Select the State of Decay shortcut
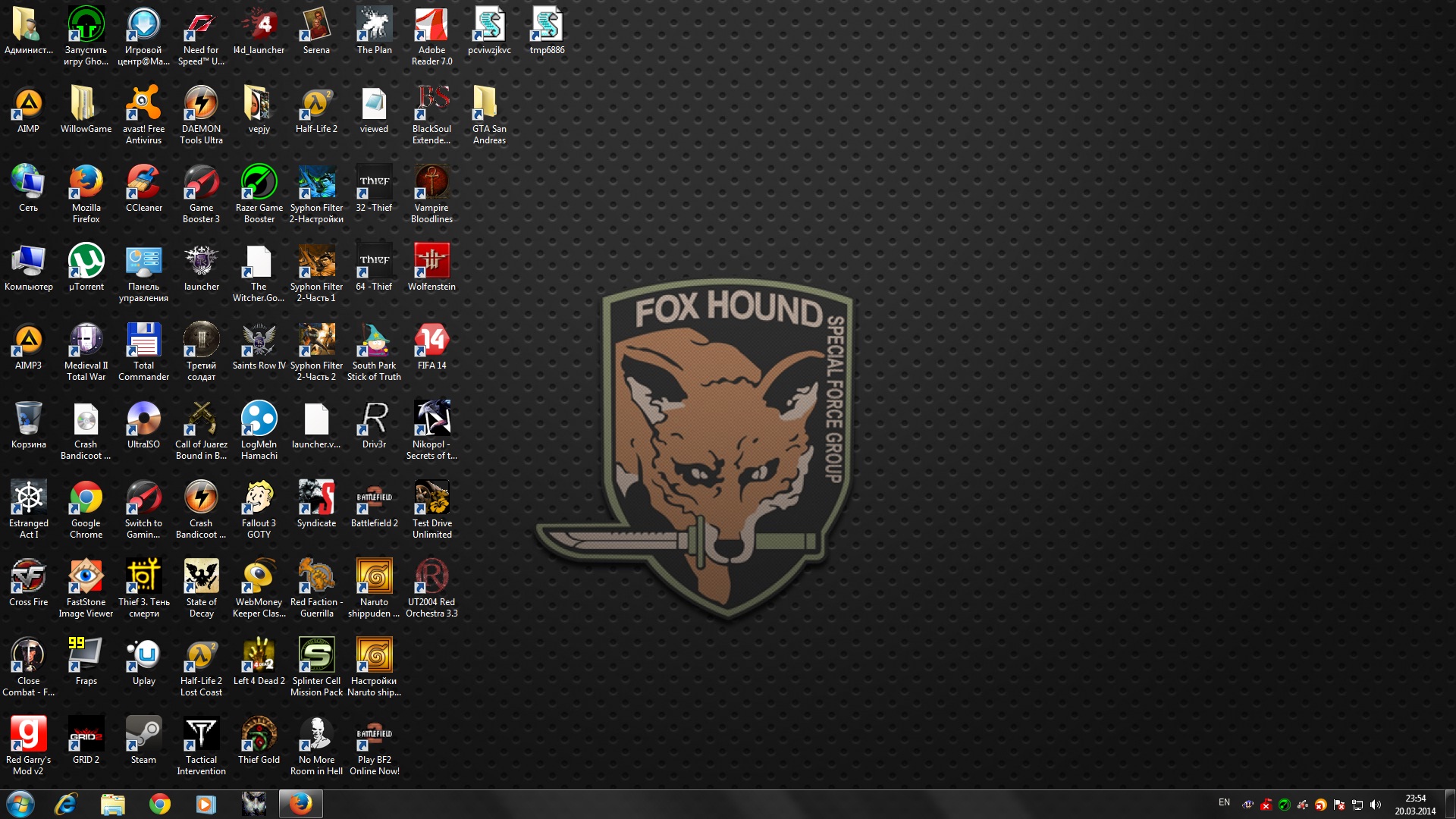Viewport: 1456px width, 819px height. 201,588
